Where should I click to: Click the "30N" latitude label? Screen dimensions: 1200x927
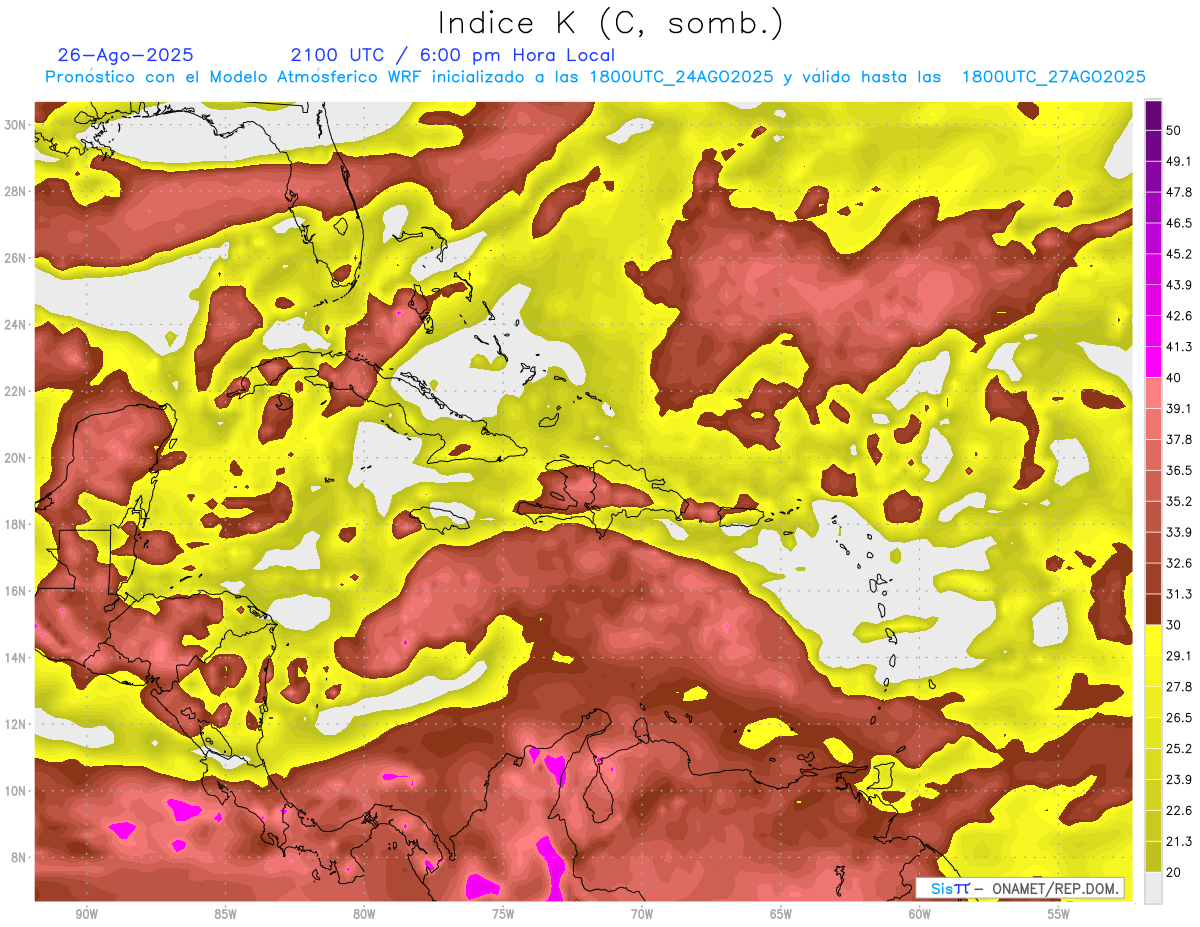coord(17,125)
